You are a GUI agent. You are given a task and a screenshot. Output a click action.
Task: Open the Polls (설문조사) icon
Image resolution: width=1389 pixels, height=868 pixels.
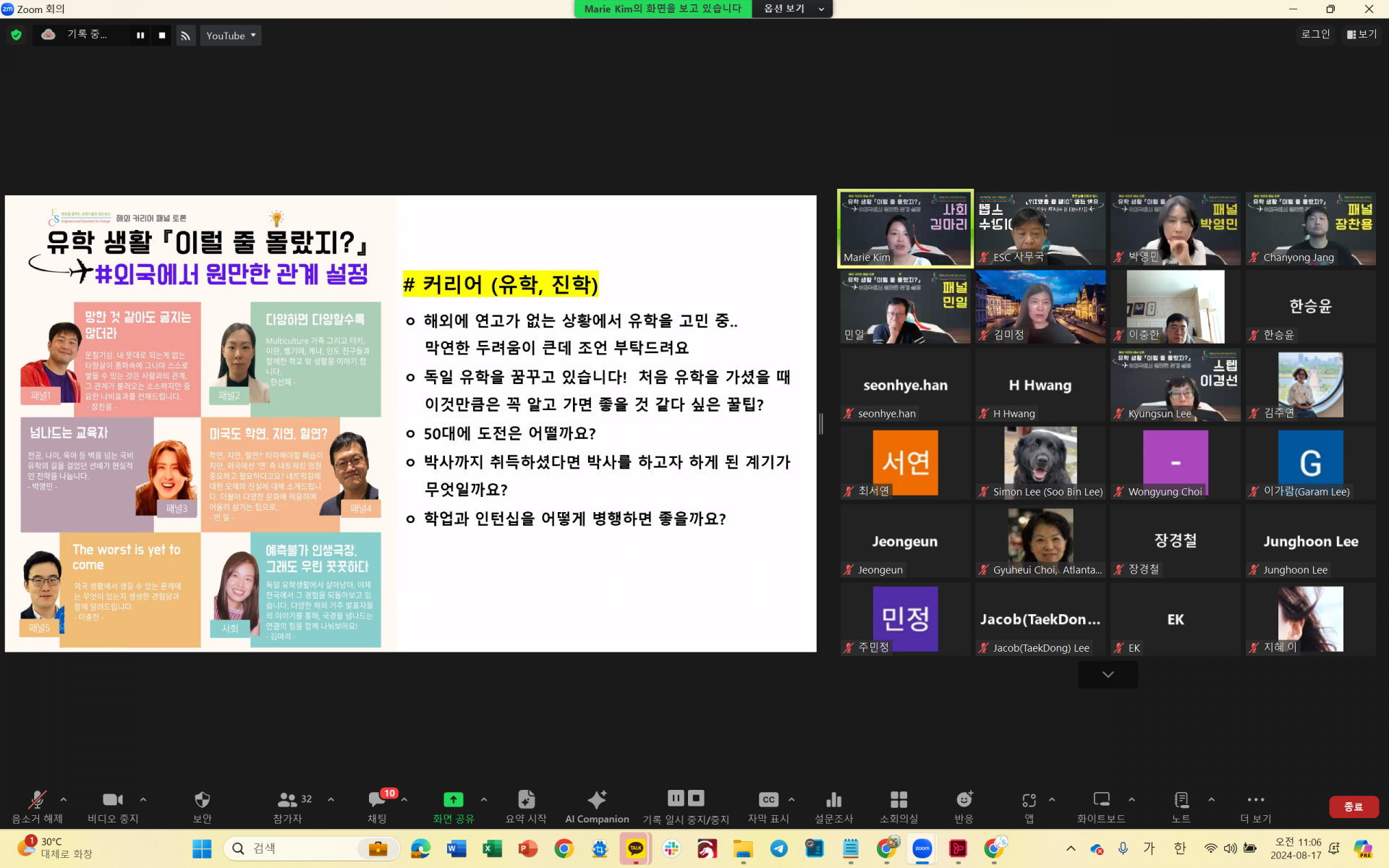[x=833, y=799]
